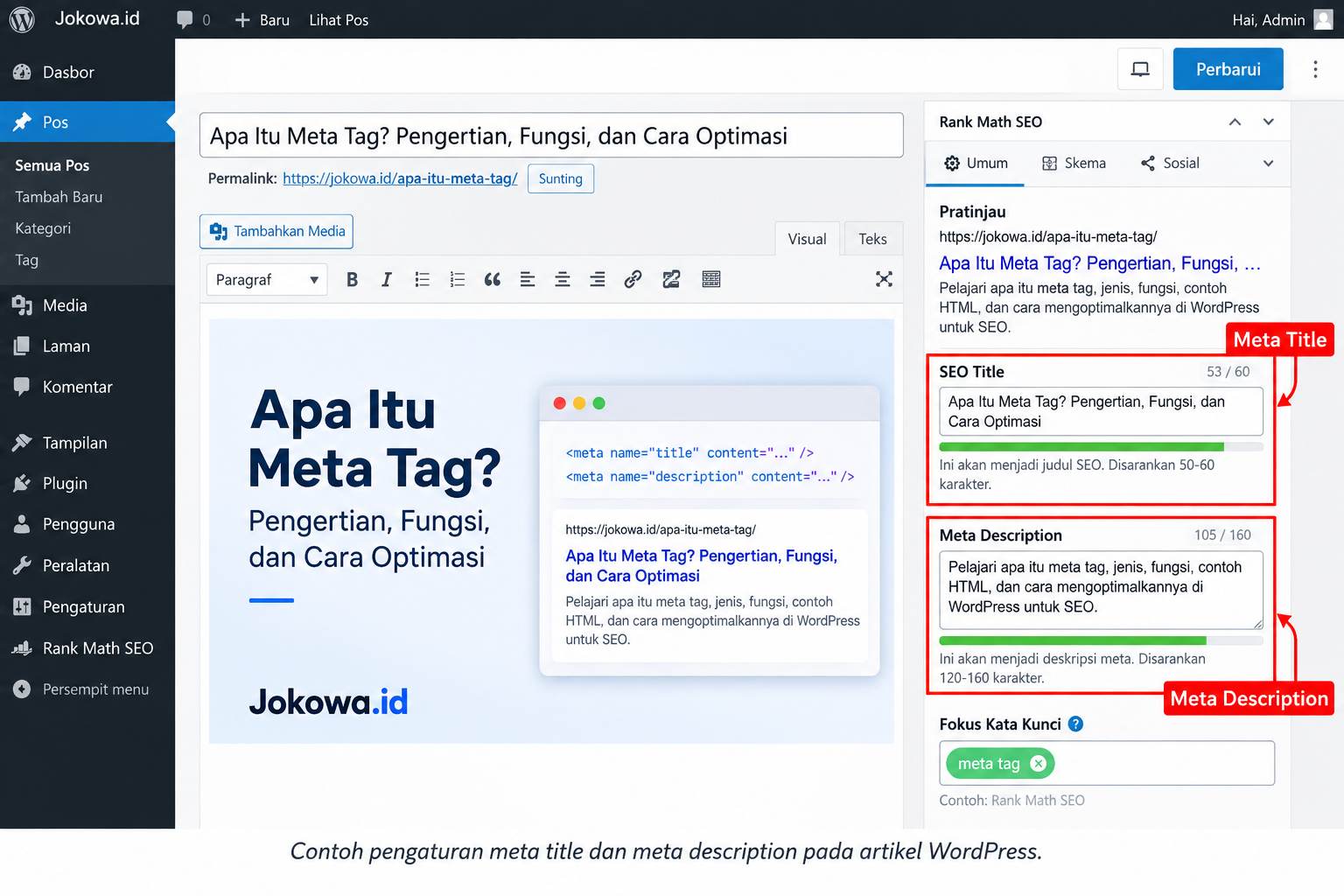Click Baru in admin bar
Image resolution: width=1344 pixels, height=896 pixels.
pos(262,20)
